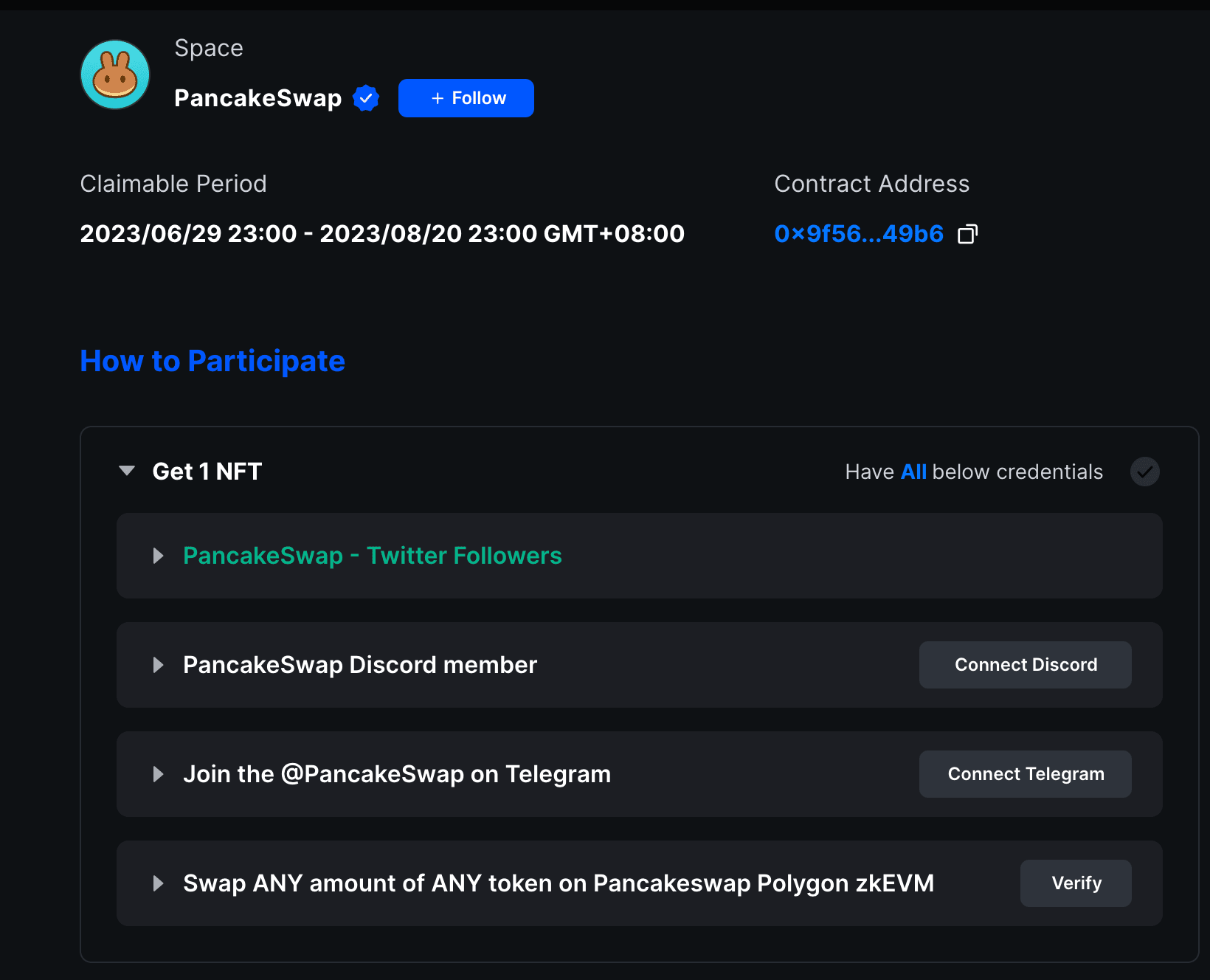The height and width of the screenshot is (980, 1210).
Task: Collapse the Get 1 NFT section
Action: click(127, 471)
